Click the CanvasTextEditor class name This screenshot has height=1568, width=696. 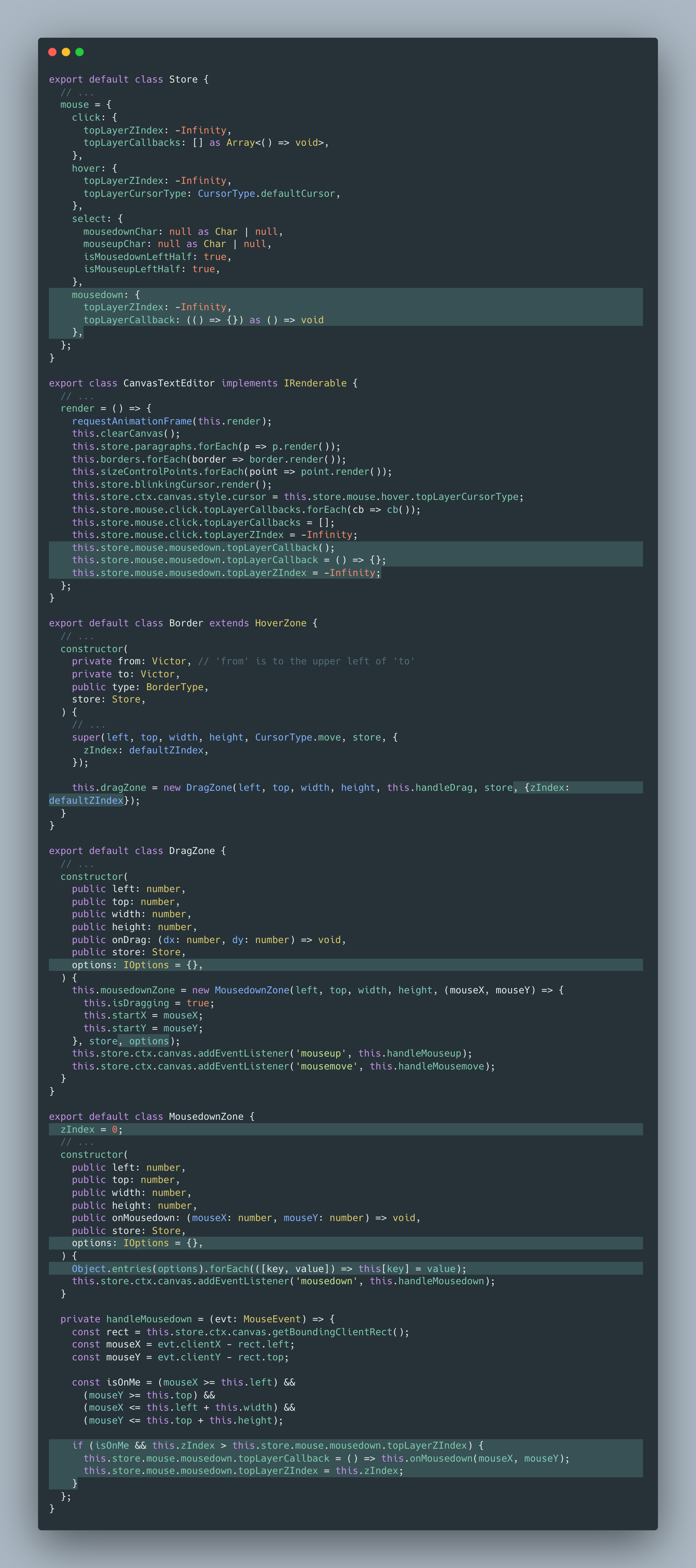pyautogui.click(x=169, y=383)
